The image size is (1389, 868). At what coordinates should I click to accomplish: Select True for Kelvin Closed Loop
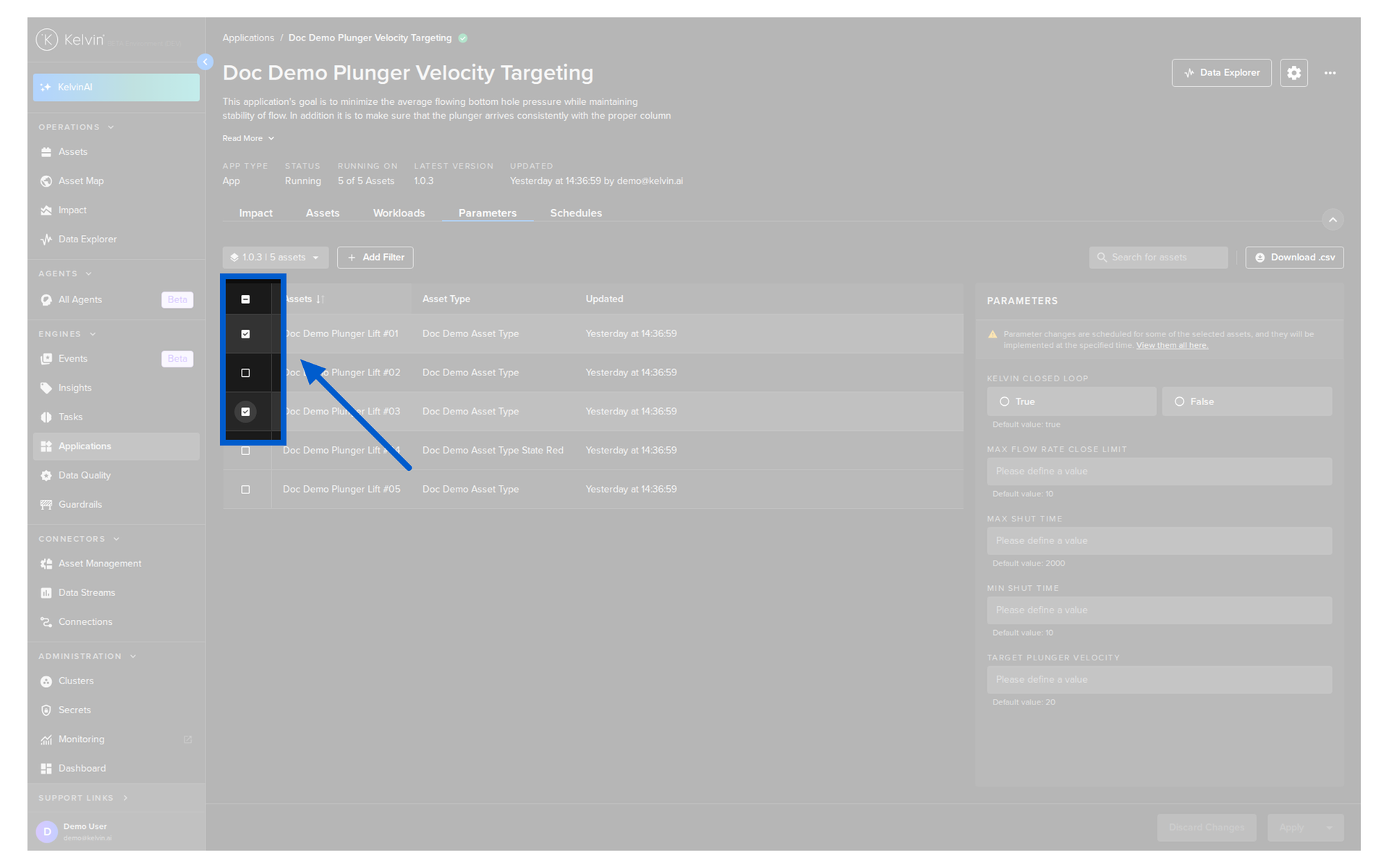tap(1071, 401)
